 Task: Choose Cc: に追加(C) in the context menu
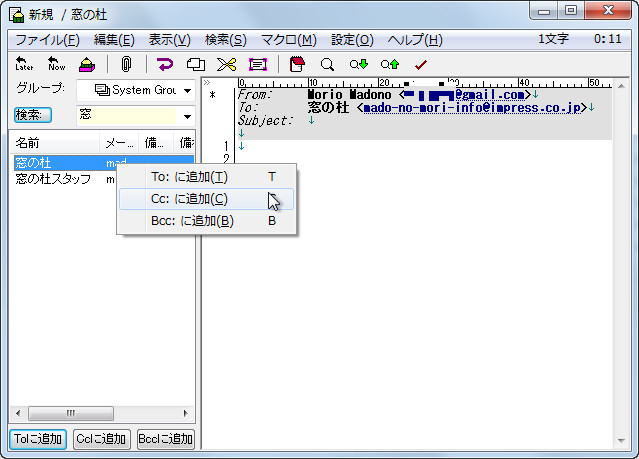tap(206, 199)
